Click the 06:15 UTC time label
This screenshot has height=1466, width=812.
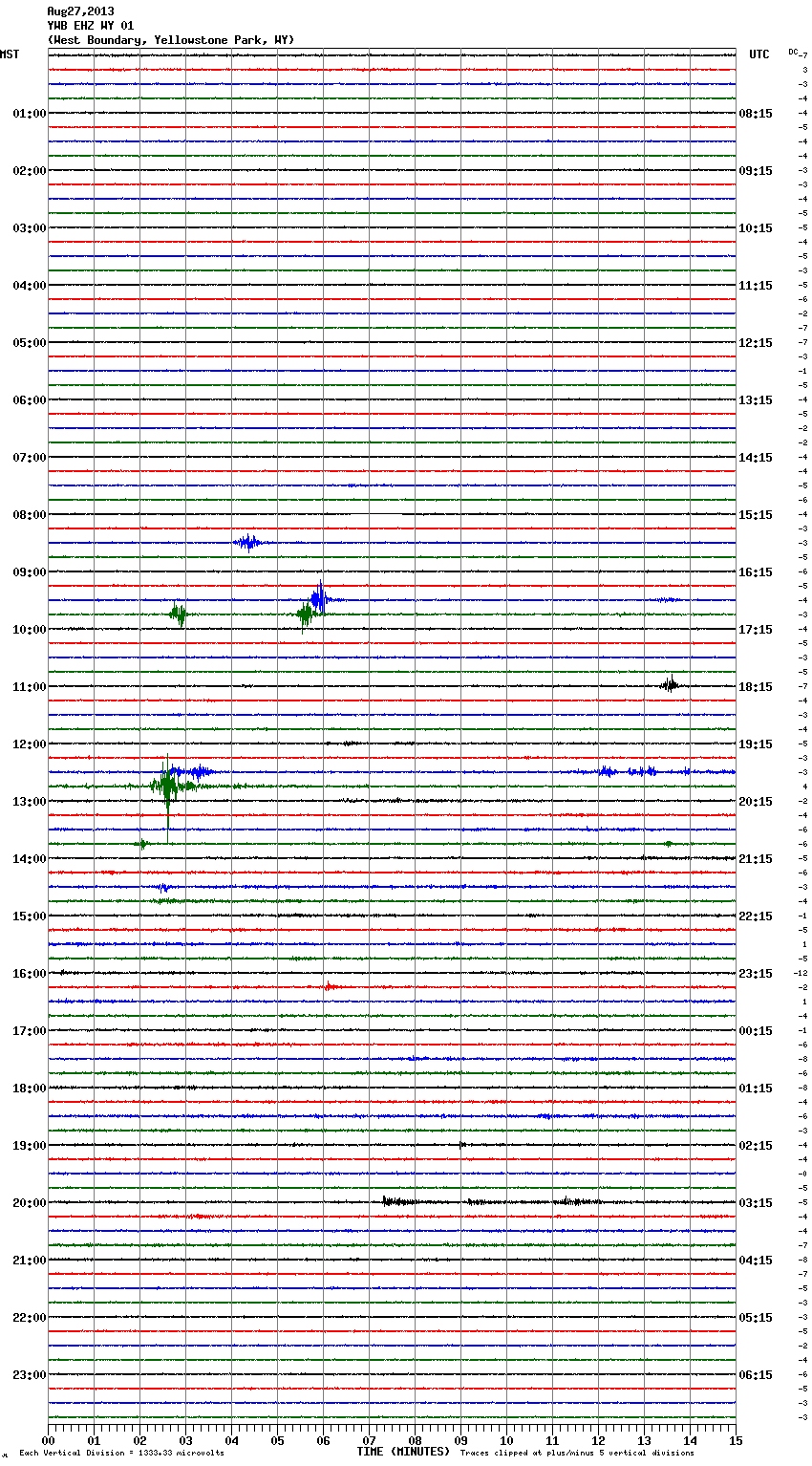pyautogui.click(x=756, y=1375)
